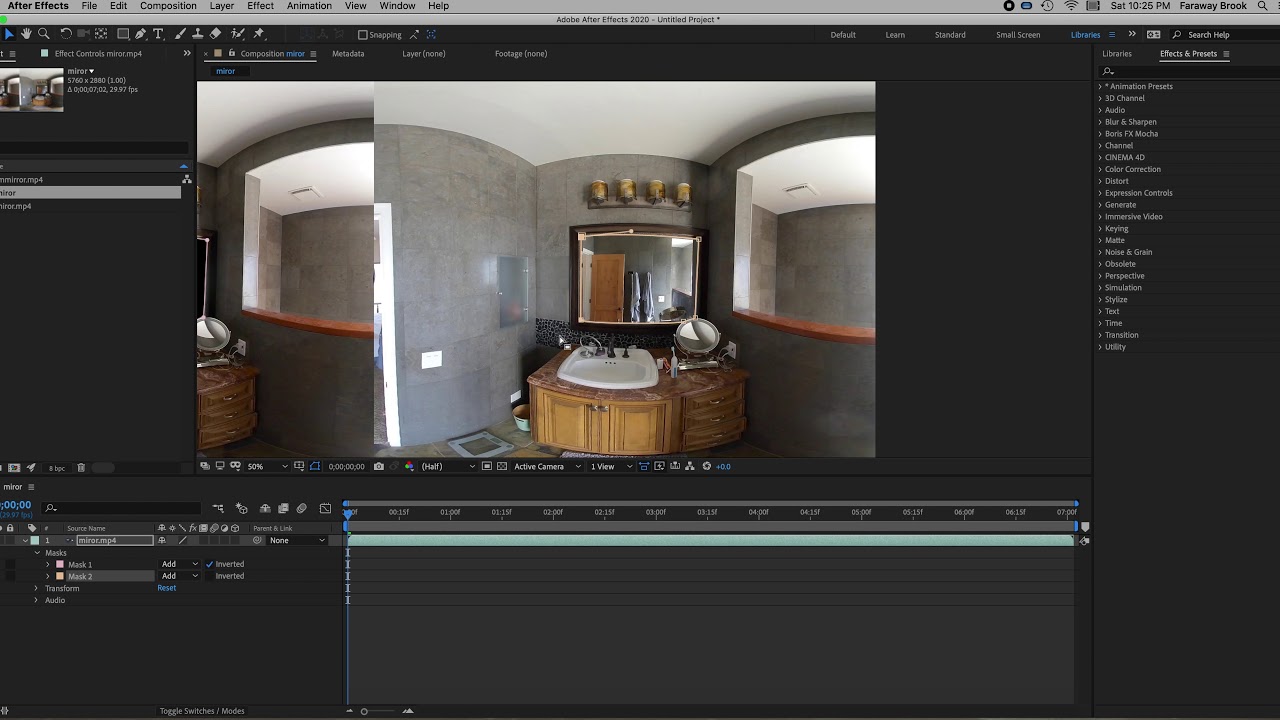Click the Graph Editor icon in timeline
Viewport: 1280px width, 720px height.
pyautogui.click(x=325, y=508)
